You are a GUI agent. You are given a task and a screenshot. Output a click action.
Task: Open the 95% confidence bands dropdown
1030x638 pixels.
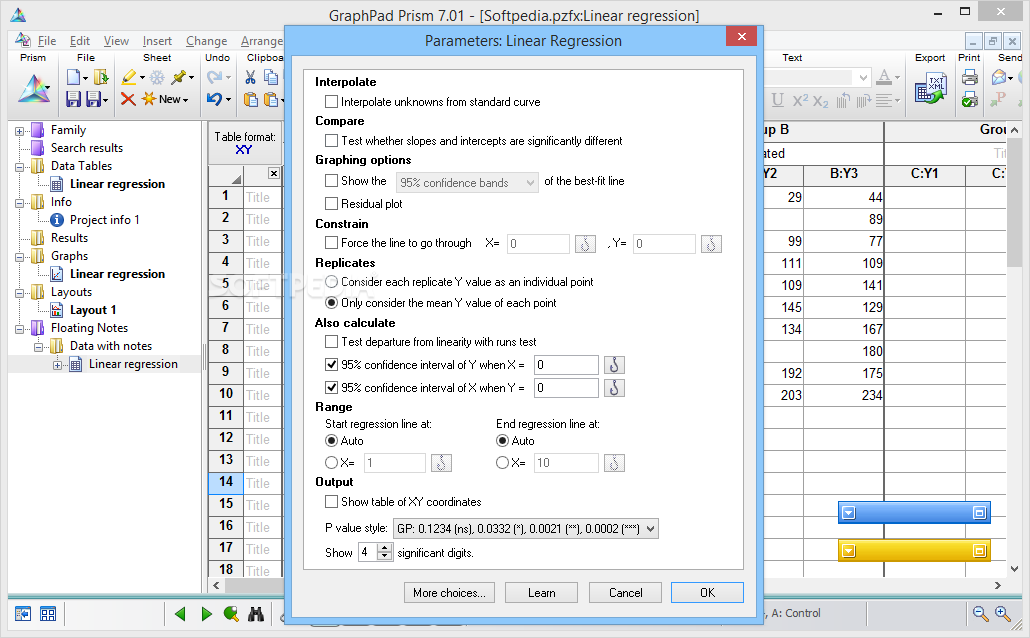click(467, 182)
